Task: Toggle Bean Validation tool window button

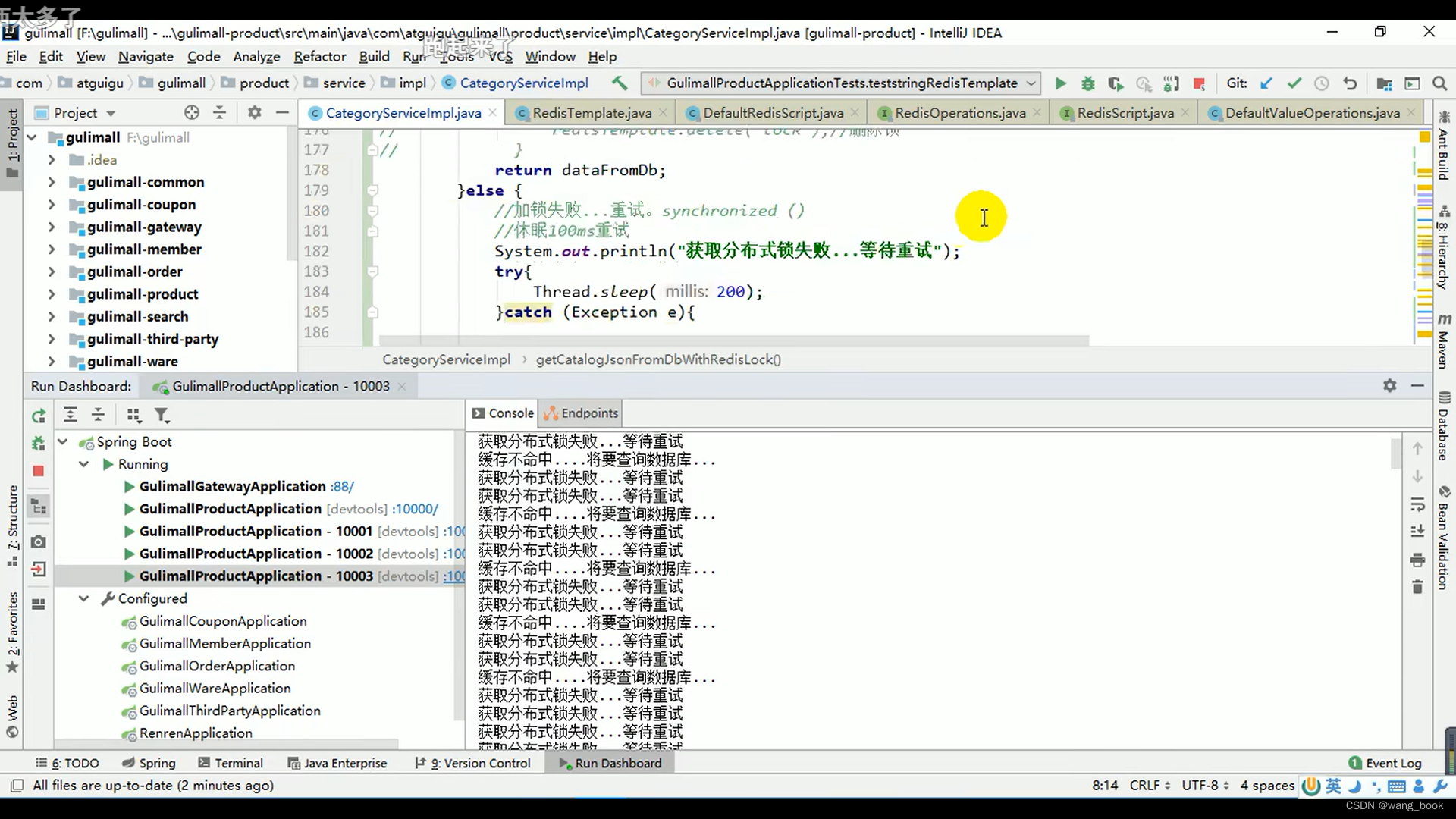Action: pos(1444,538)
